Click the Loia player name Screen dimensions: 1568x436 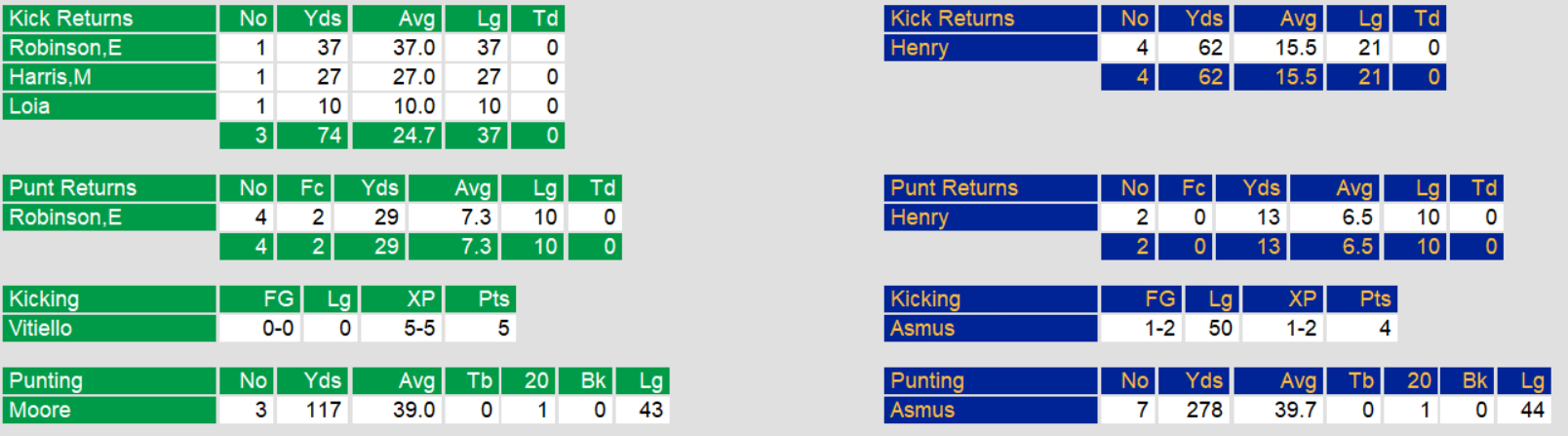pos(109,106)
